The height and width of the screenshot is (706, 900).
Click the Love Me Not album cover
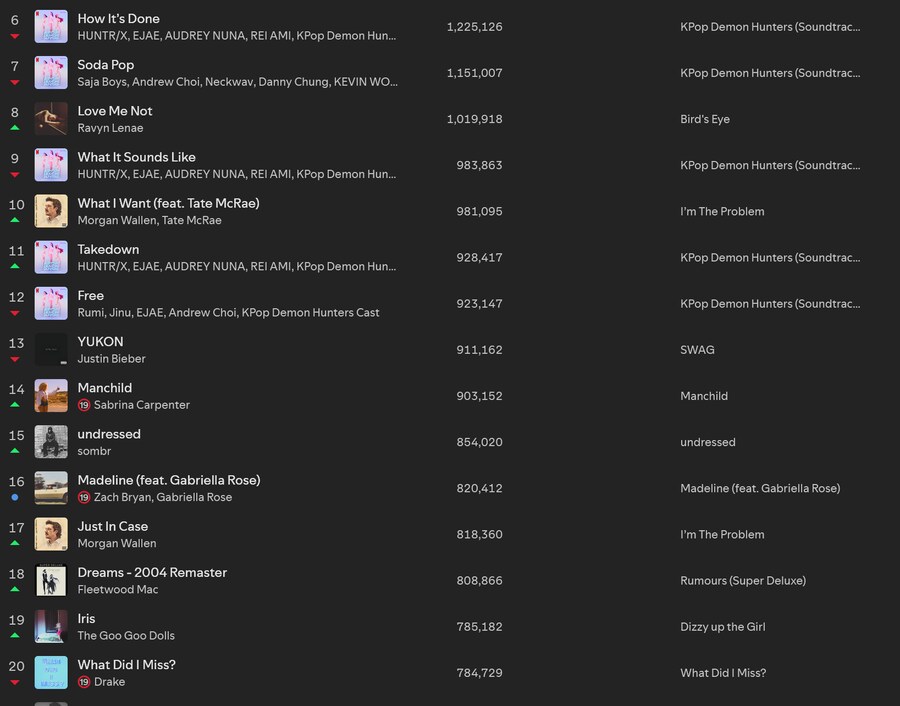51,119
